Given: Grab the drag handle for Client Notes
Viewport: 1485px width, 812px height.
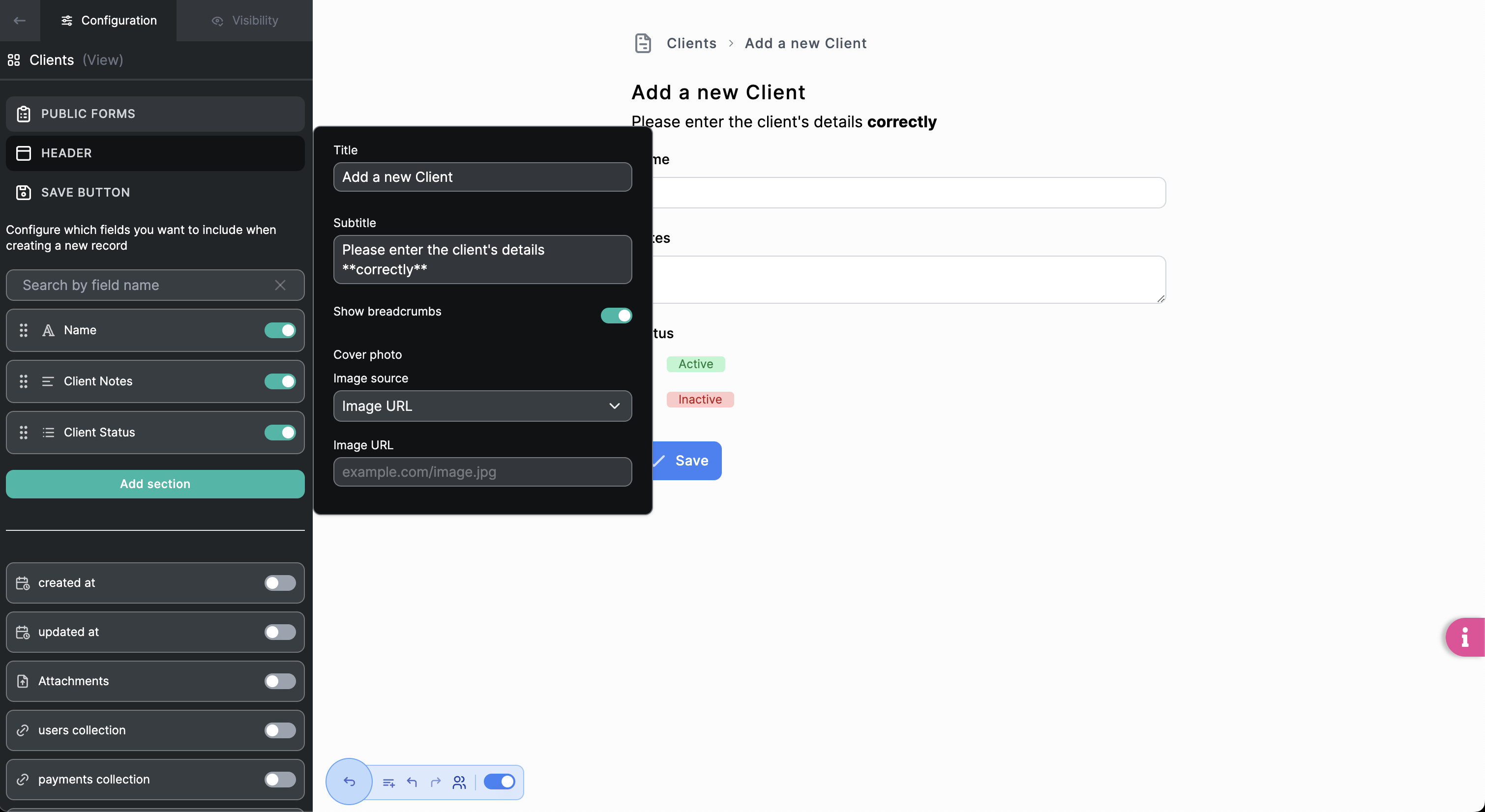Looking at the screenshot, I should coord(24,381).
